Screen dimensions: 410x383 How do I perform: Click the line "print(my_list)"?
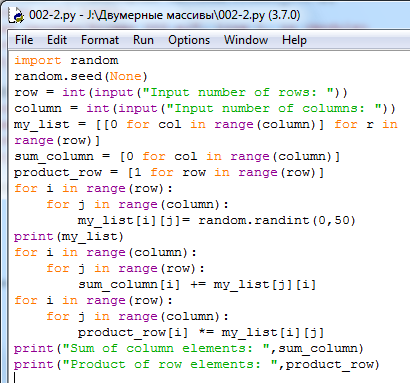tap(69, 236)
